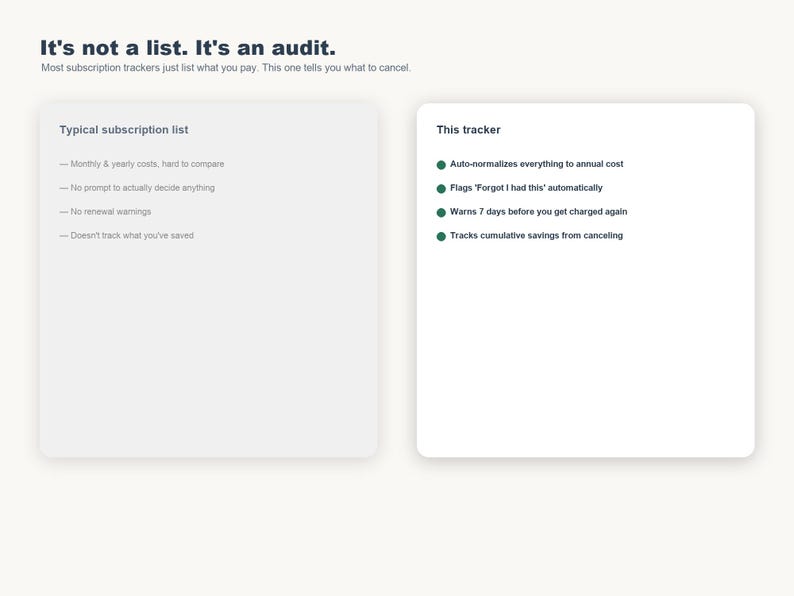Click green dot beside "Warns 7 days before"
Image resolution: width=794 pixels, height=596 pixels.
tap(441, 213)
